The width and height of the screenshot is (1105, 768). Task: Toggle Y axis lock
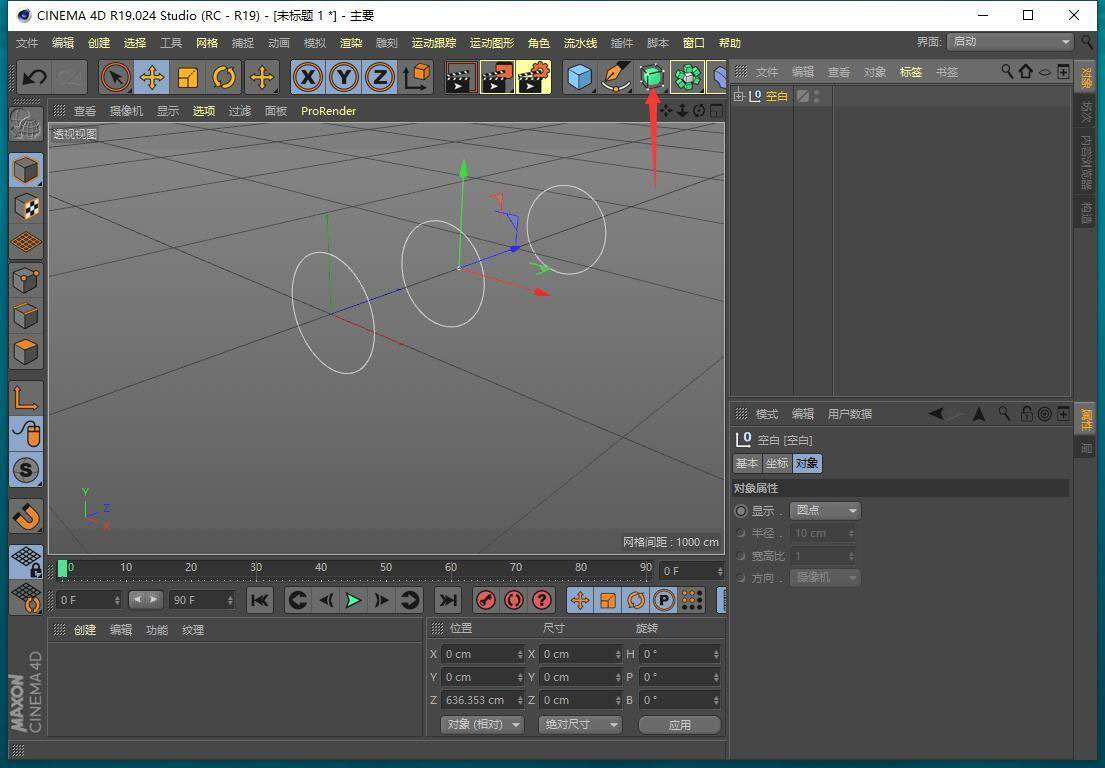(344, 77)
